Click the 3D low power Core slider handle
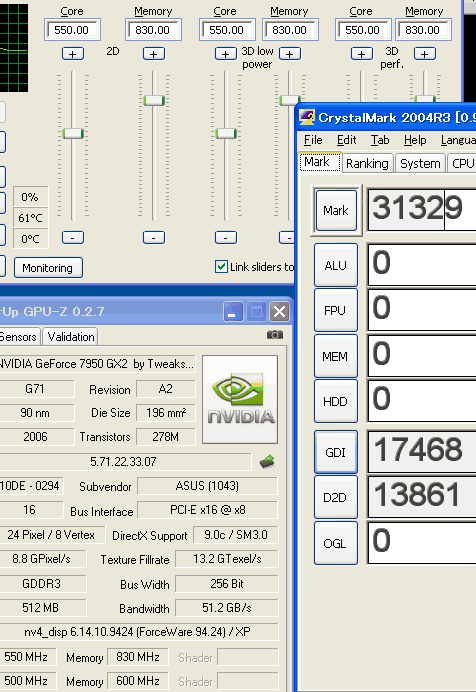The height and width of the screenshot is (692, 476). [x=226, y=133]
